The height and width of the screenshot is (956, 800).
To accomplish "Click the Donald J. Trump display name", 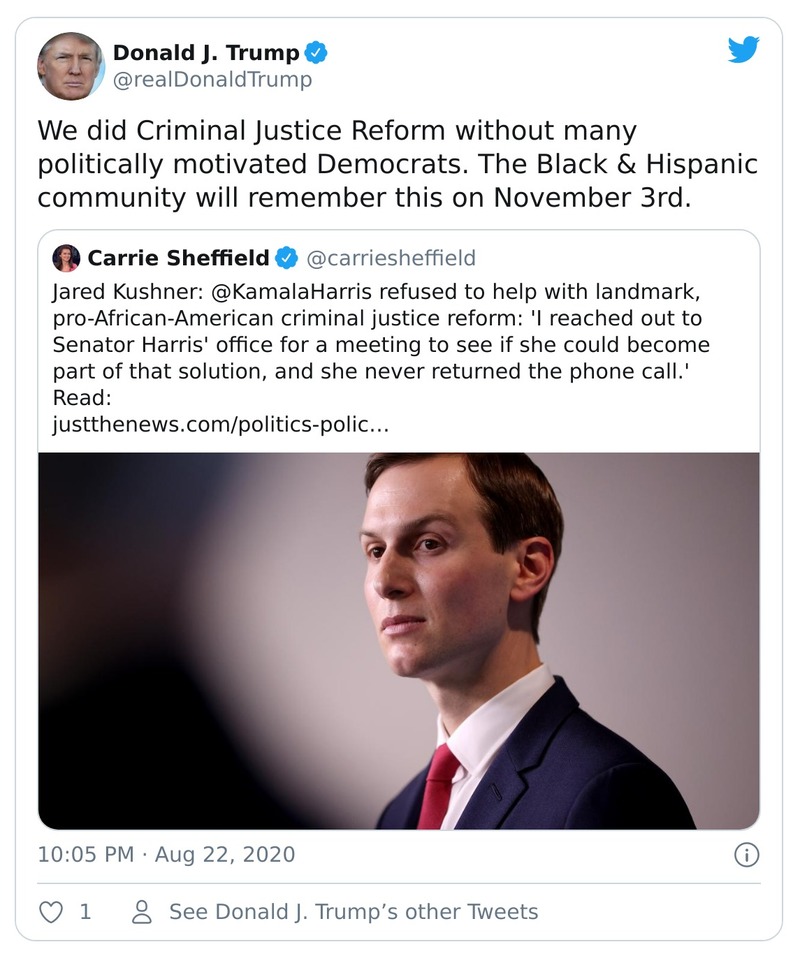I will coord(206,53).
